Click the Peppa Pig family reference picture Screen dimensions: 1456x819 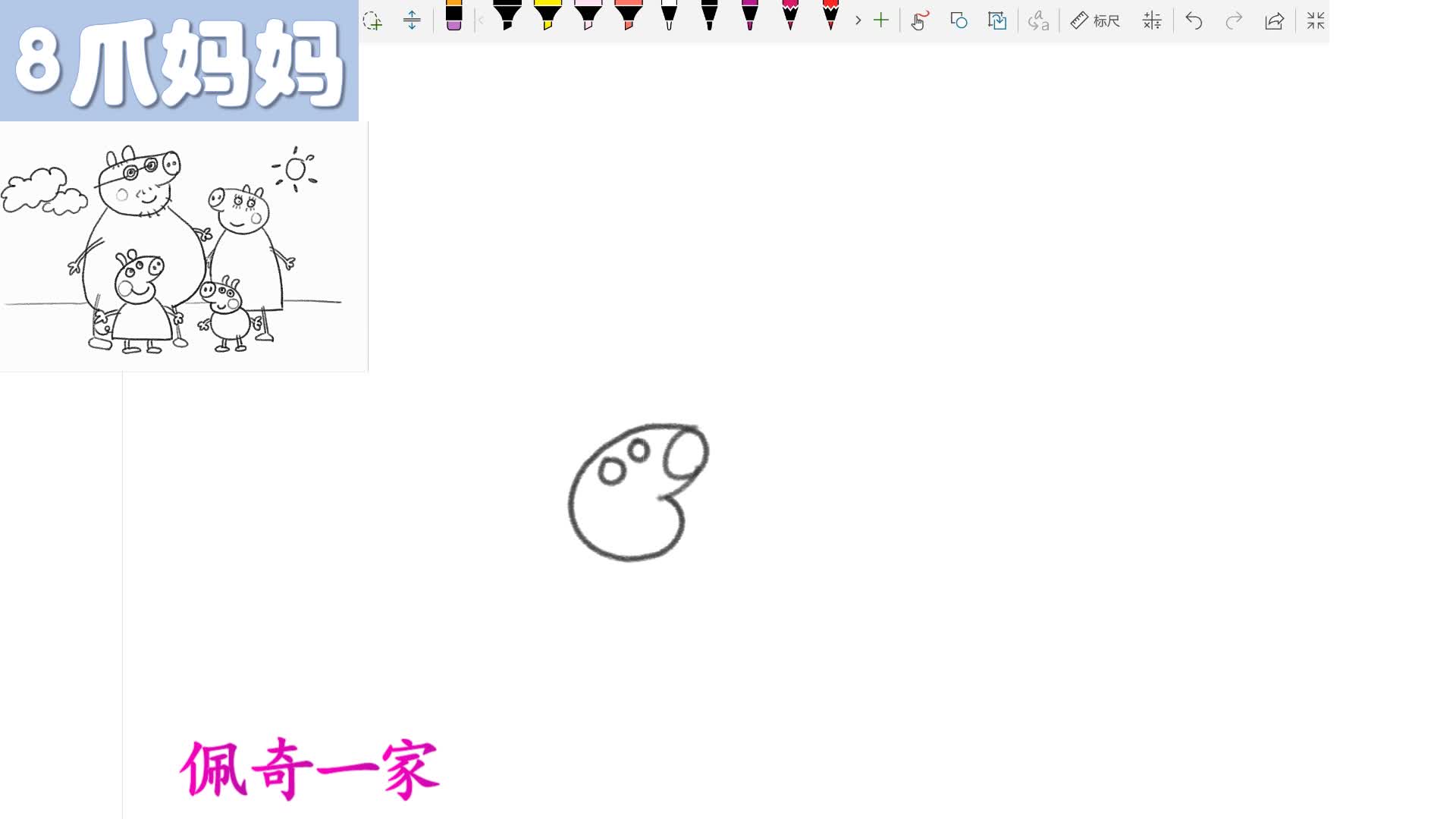(x=184, y=246)
